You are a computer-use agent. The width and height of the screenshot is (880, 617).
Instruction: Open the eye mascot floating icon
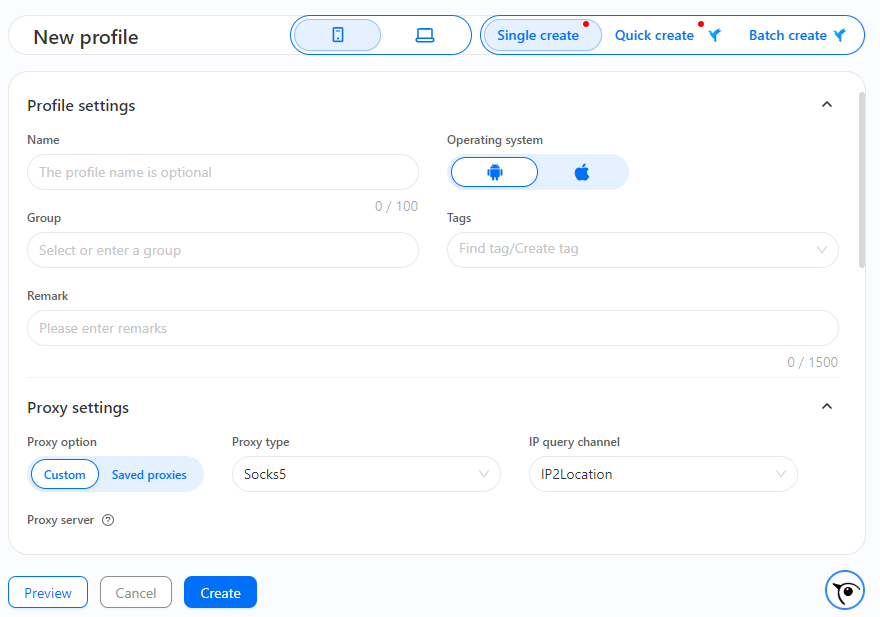pyautogui.click(x=845, y=590)
